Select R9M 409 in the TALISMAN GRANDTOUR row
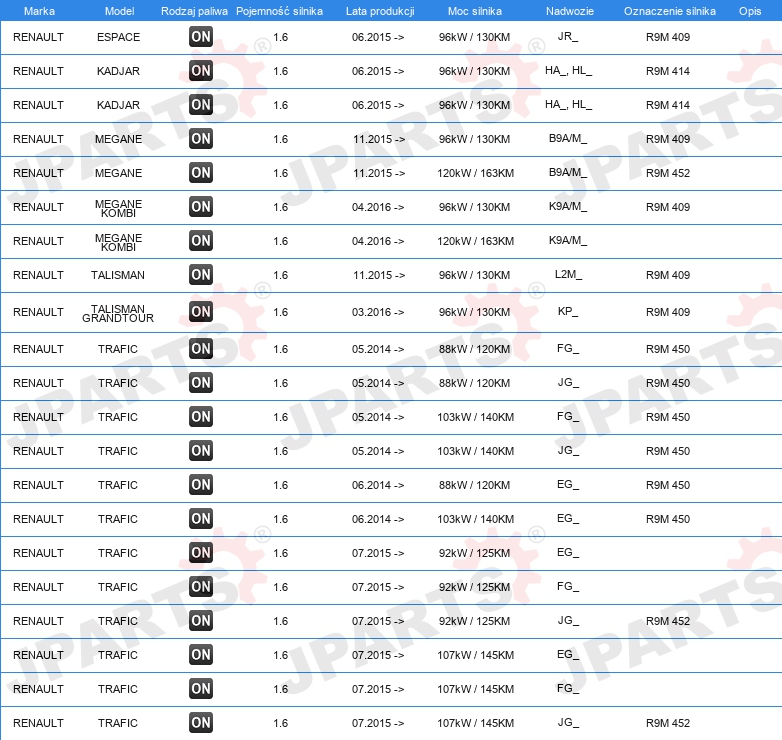The width and height of the screenshot is (782, 740). (668, 312)
